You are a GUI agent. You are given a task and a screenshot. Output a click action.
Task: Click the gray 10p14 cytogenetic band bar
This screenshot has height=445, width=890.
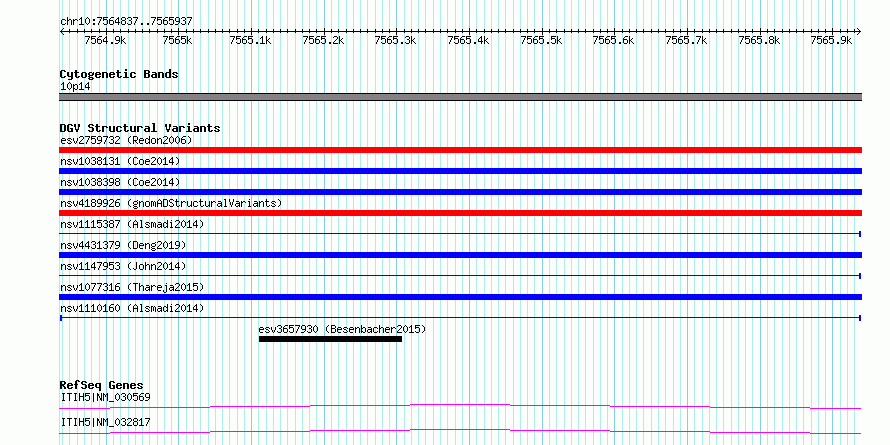(461, 97)
